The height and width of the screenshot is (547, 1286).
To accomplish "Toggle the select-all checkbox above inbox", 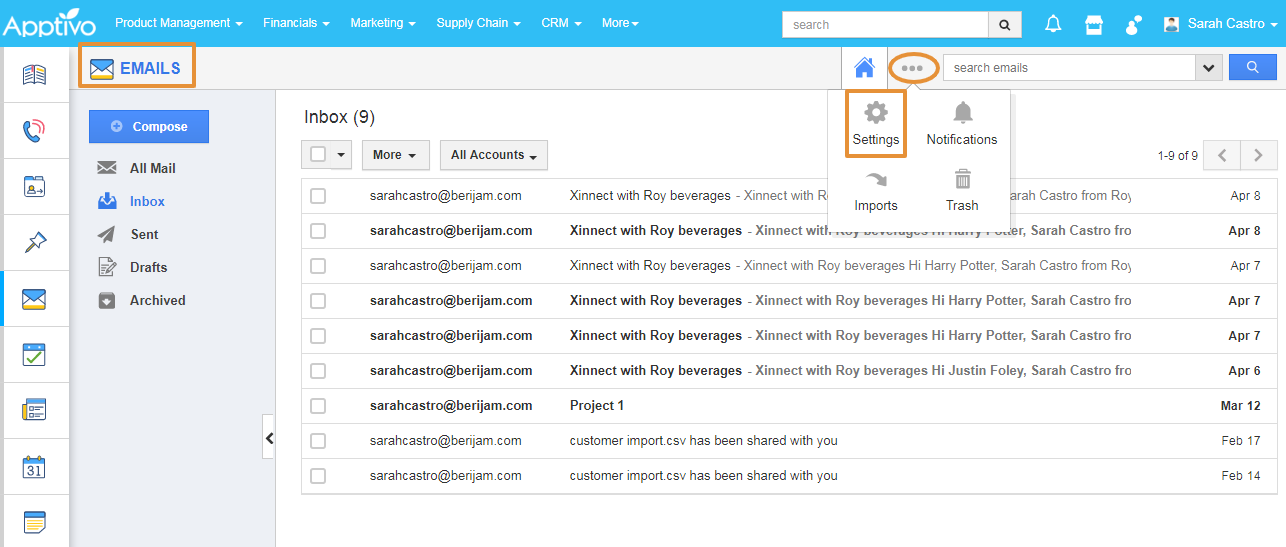I will pyautogui.click(x=318, y=155).
